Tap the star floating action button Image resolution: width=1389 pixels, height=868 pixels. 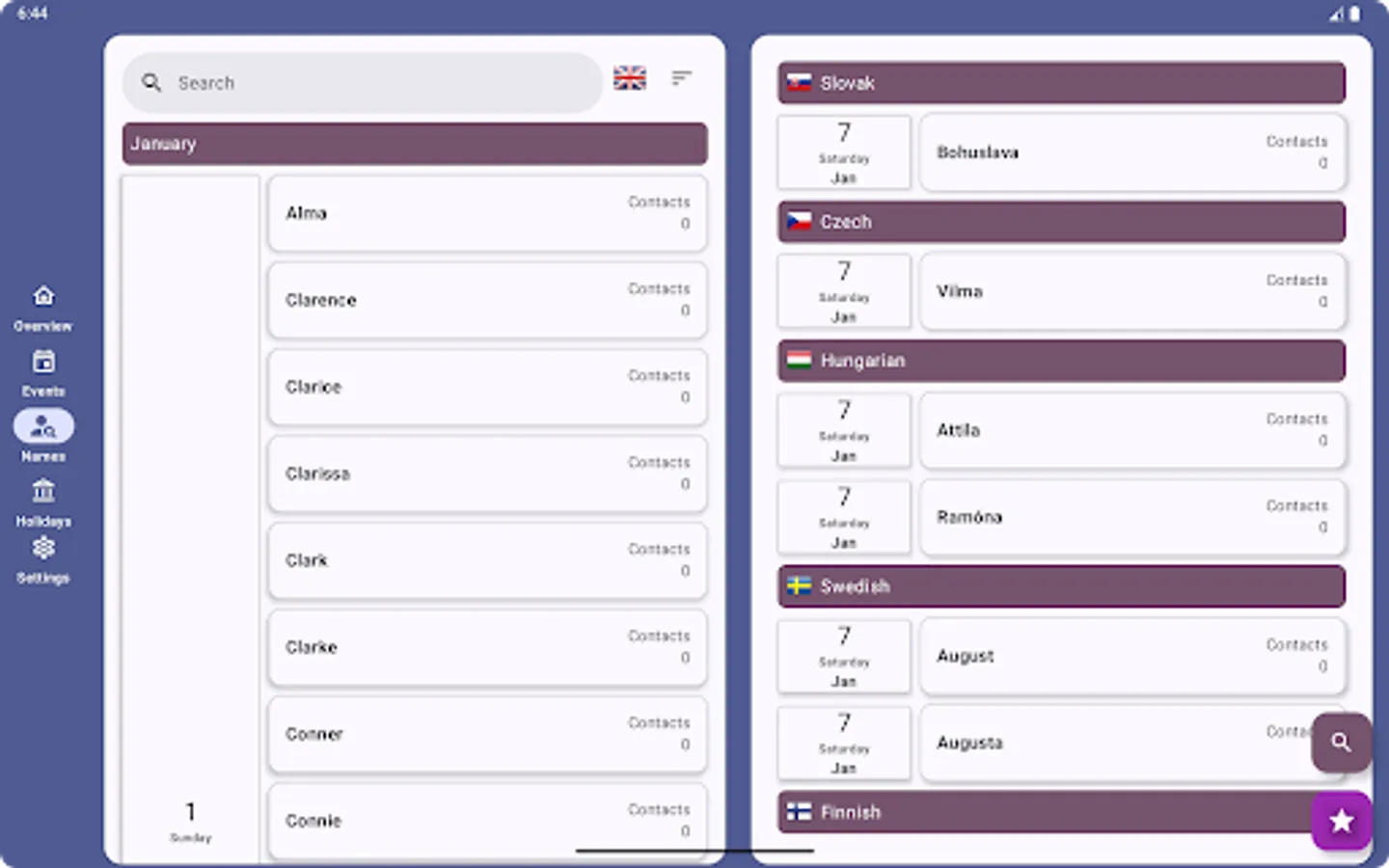coord(1341,821)
